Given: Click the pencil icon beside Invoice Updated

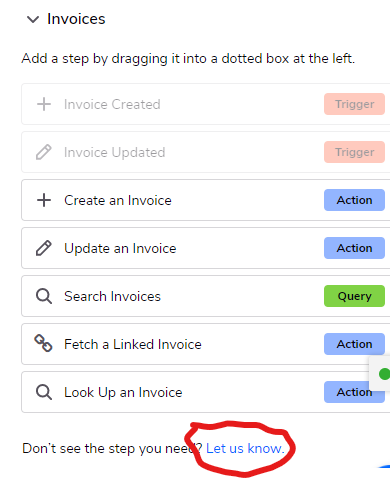Looking at the screenshot, I should pos(44,152).
